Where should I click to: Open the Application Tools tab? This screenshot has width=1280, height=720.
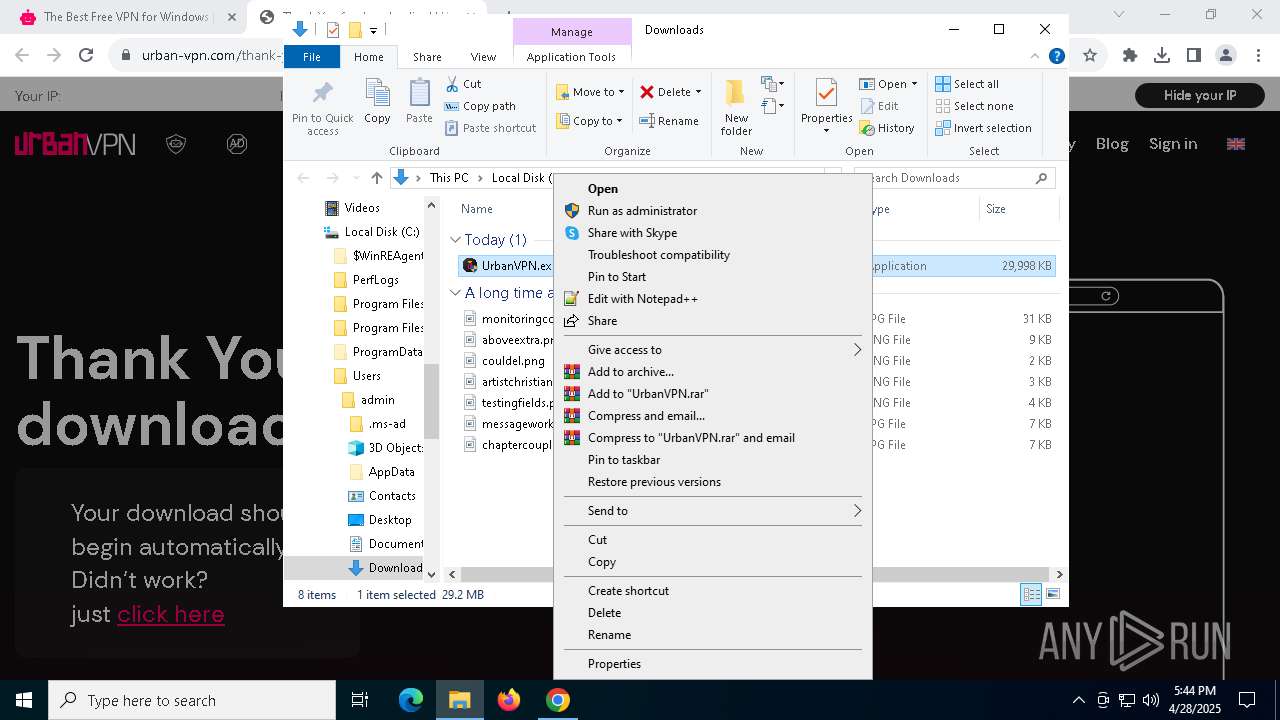pos(571,57)
